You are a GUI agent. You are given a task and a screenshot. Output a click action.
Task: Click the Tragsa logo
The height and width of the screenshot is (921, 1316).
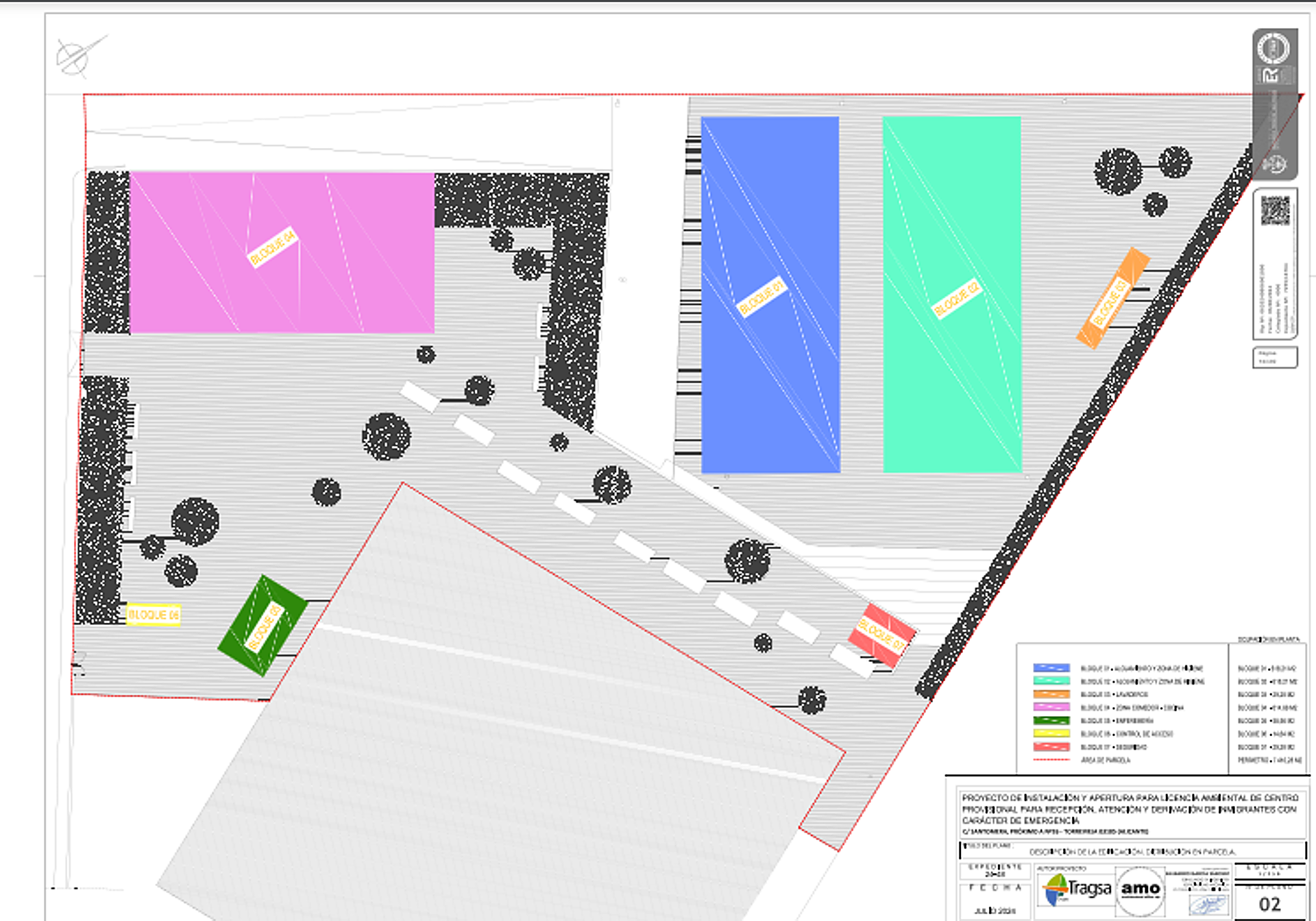pyautogui.click(x=1076, y=889)
